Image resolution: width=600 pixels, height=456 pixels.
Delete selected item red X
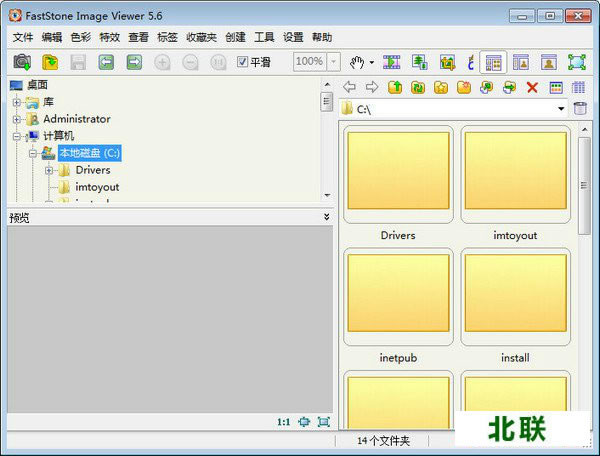[532, 88]
